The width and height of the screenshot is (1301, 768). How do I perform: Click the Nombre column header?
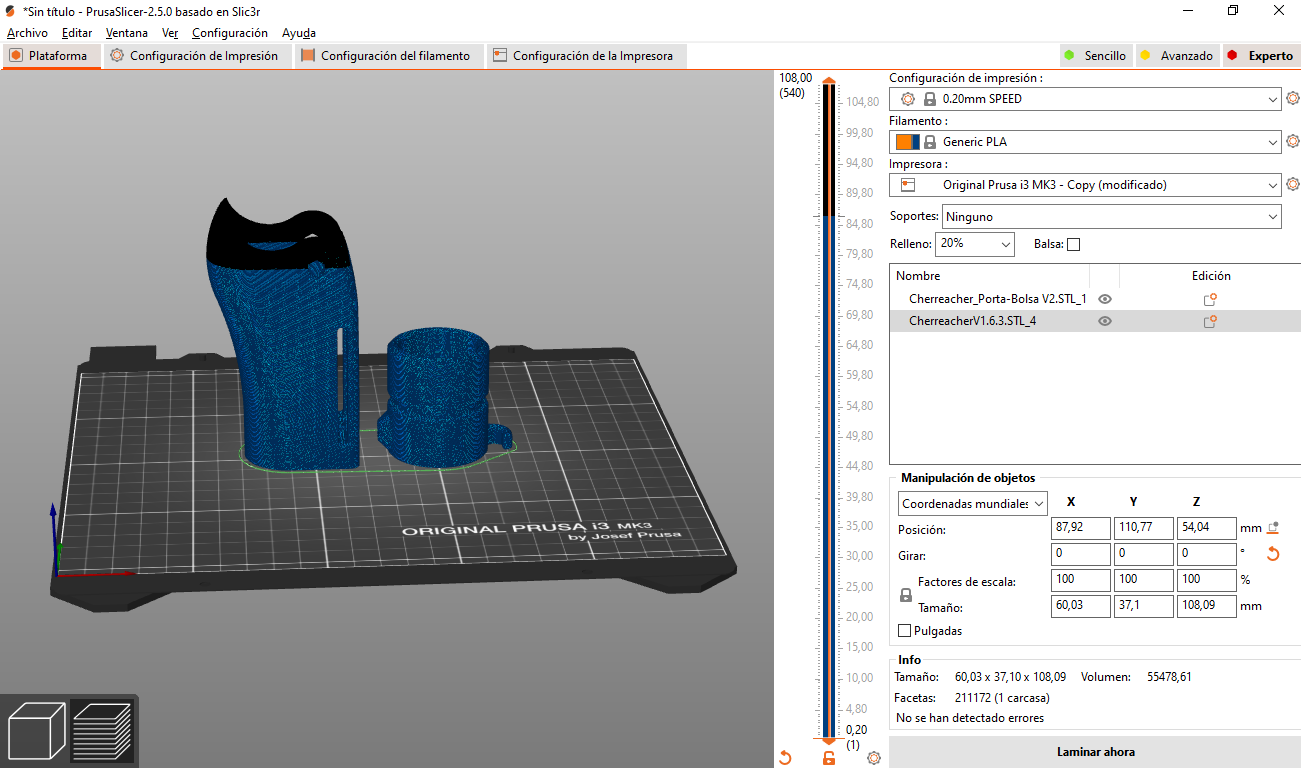pos(989,276)
